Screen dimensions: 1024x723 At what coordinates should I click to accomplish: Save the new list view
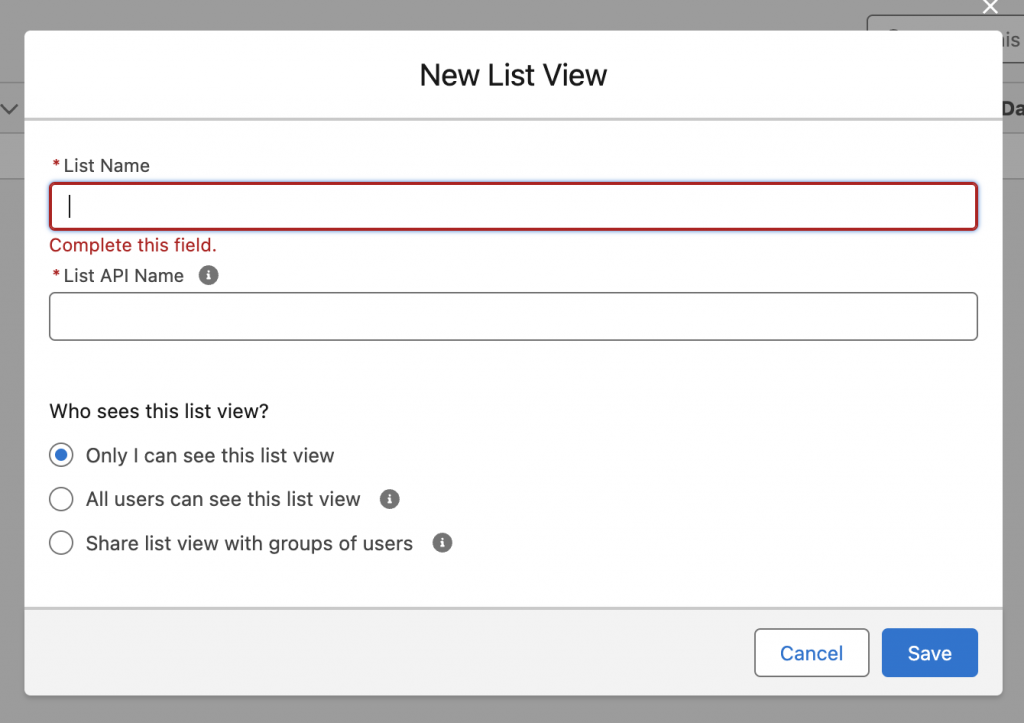(929, 653)
